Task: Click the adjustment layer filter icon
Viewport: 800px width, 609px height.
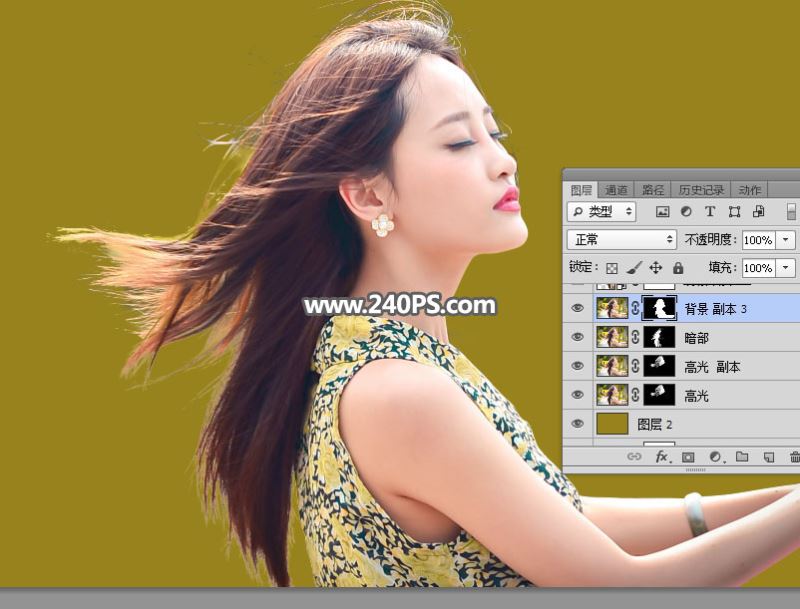Action: click(686, 212)
